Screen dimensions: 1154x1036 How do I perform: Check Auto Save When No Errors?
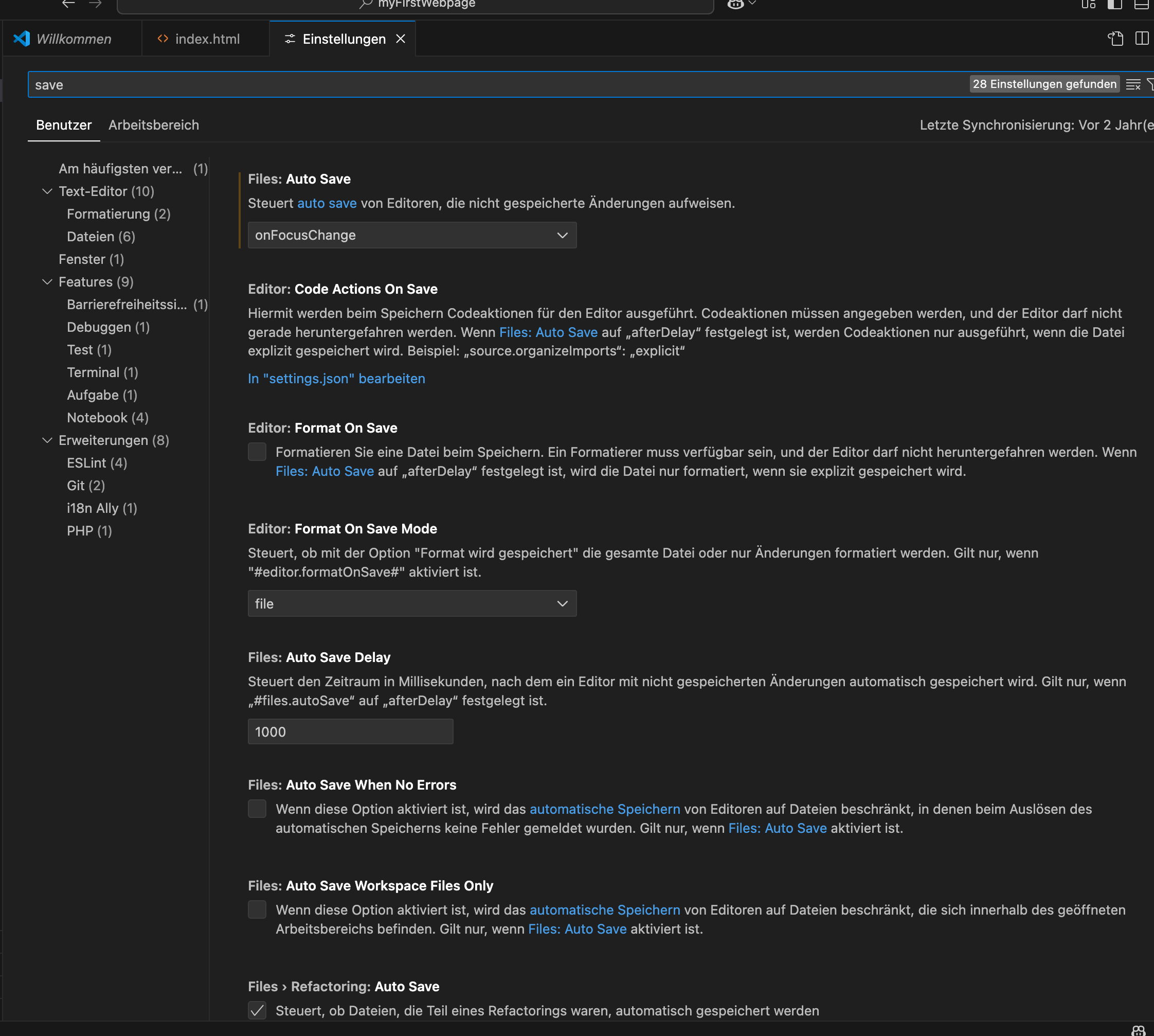pyautogui.click(x=257, y=809)
